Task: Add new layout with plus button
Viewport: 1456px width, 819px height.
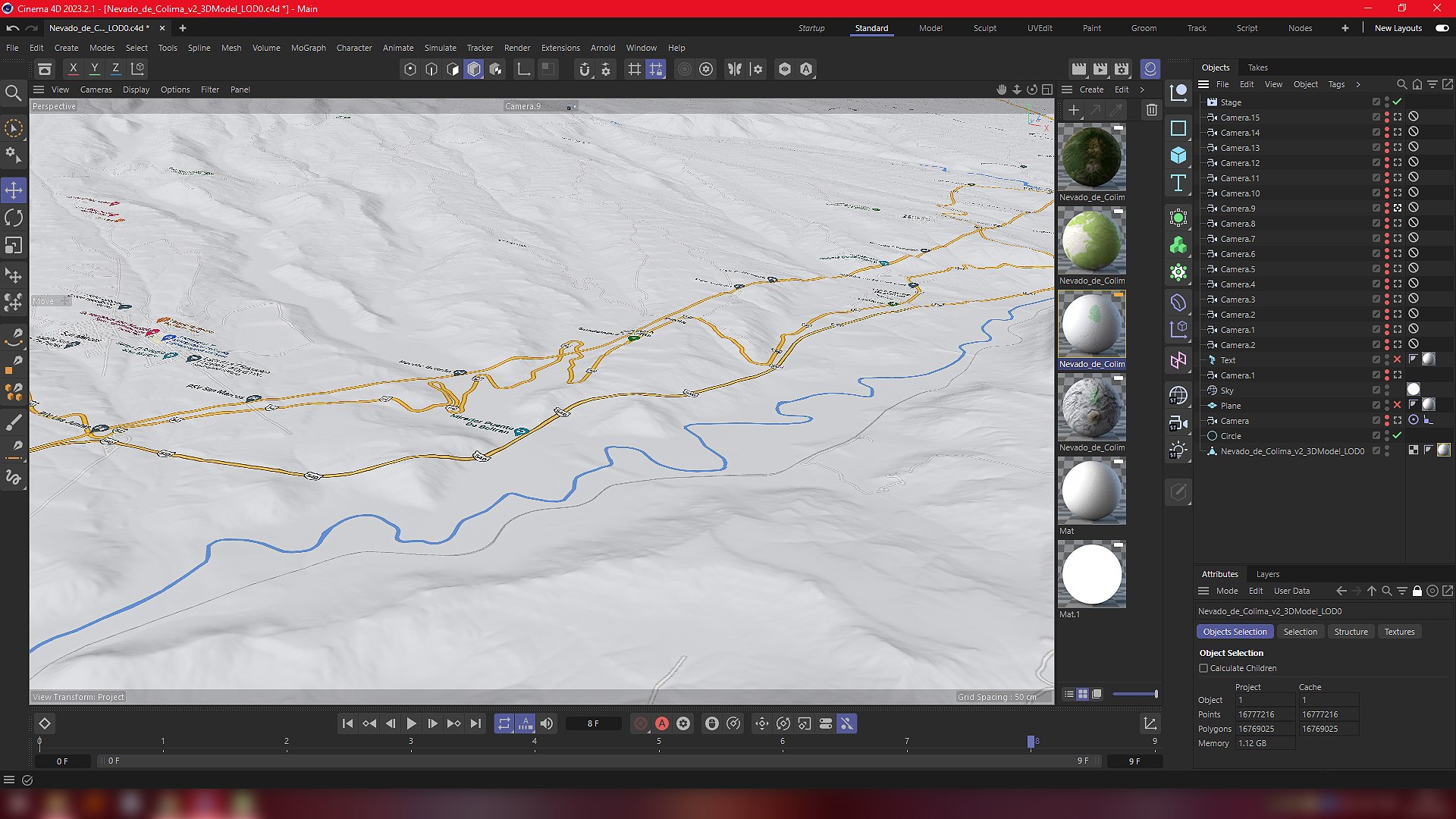Action: click(1345, 28)
